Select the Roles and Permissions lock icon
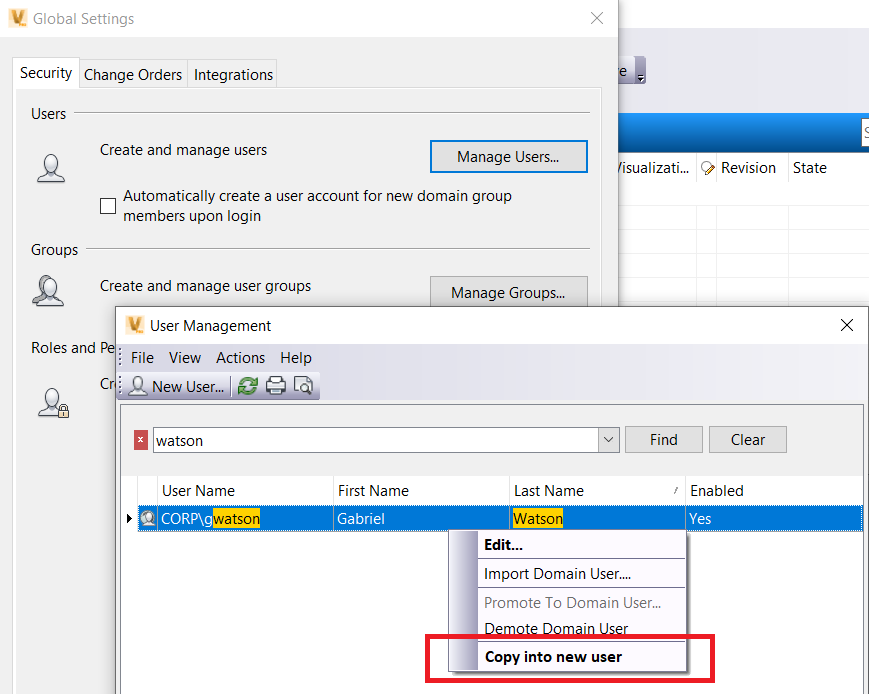The height and width of the screenshot is (694, 869). click(x=52, y=403)
